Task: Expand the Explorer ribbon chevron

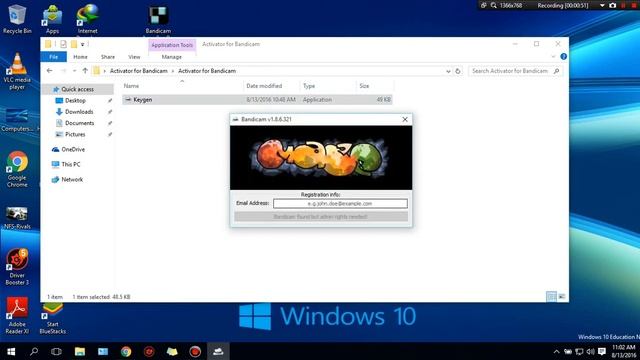Action: click(553, 57)
